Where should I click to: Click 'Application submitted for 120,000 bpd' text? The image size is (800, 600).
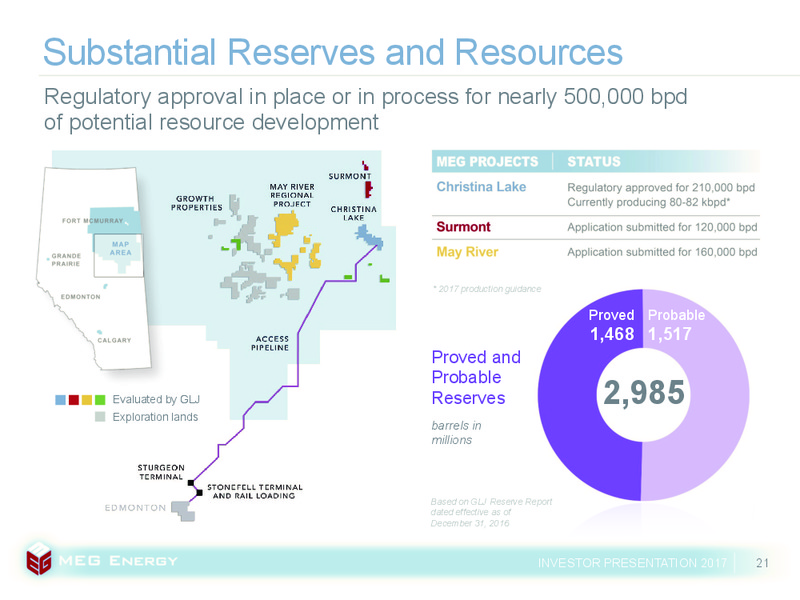pos(662,227)
